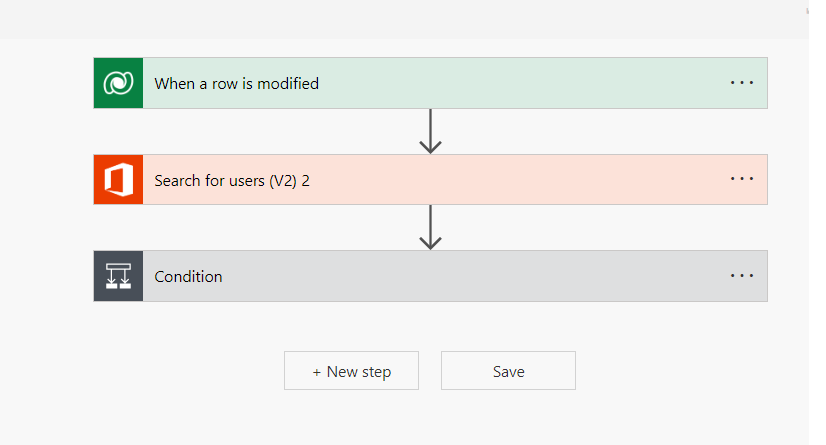Open ellipsis menu for Search for users (V2) 2

741,179
